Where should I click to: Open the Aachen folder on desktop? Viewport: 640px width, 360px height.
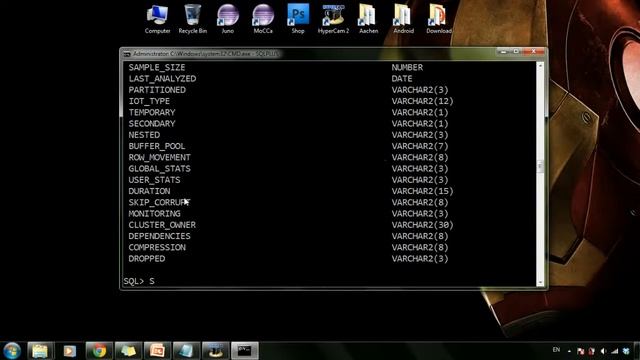tap(368, 19)
